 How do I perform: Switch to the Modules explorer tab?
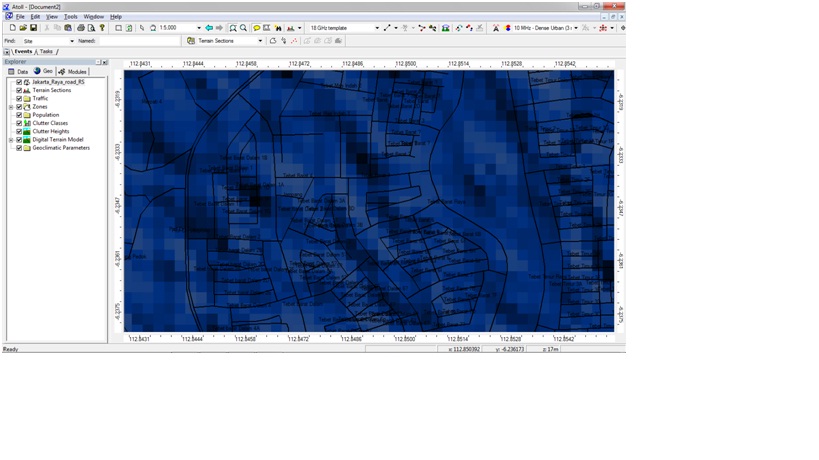click(73, 72)
